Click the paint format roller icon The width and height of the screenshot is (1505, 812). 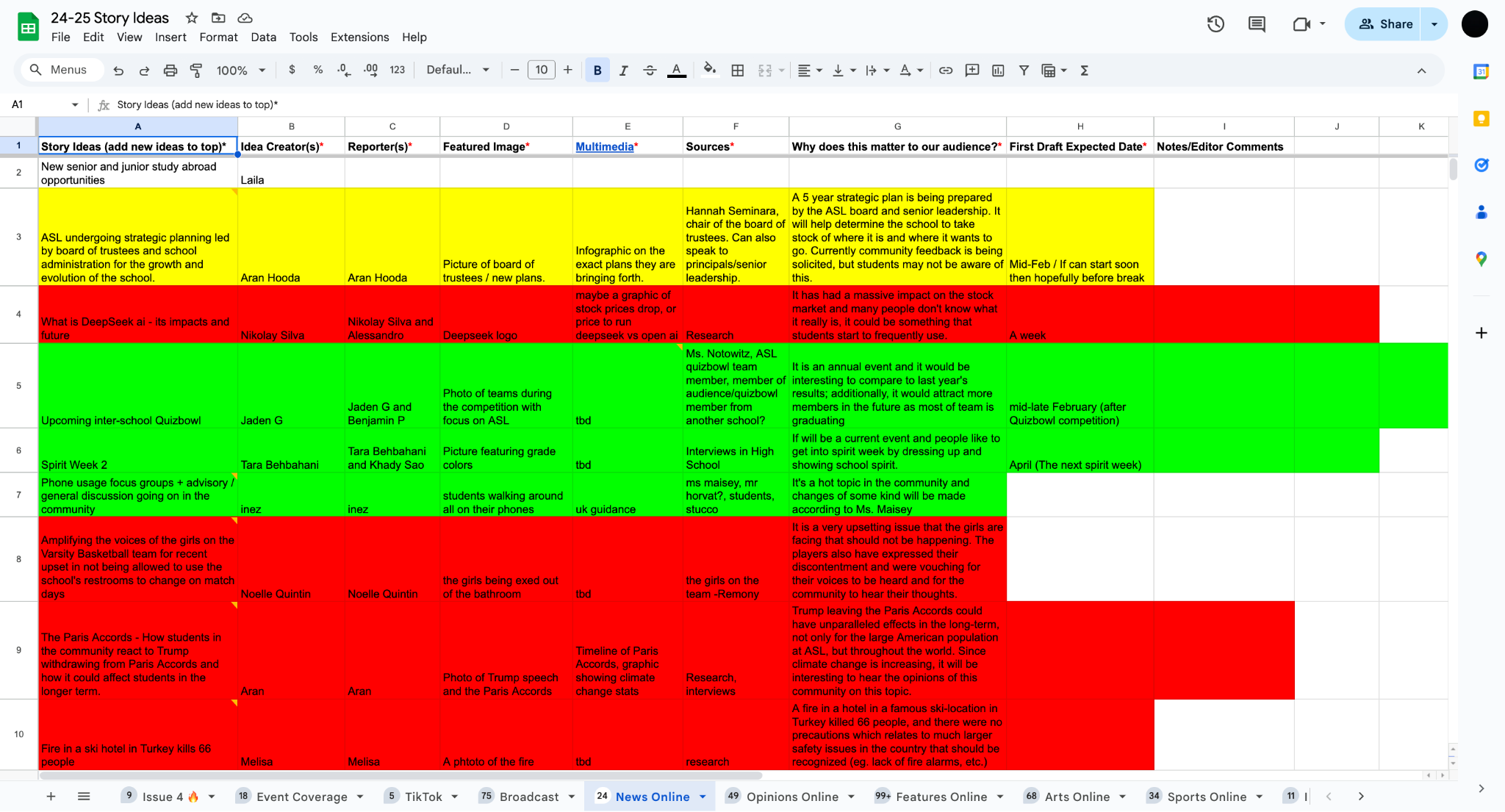pos(196,71)
